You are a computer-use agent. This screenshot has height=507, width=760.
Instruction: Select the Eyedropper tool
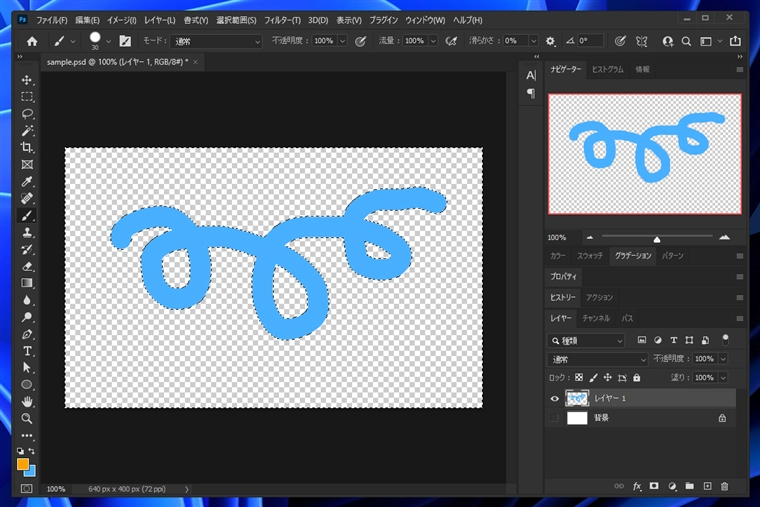pyautogui.click(x=27, y=182)
